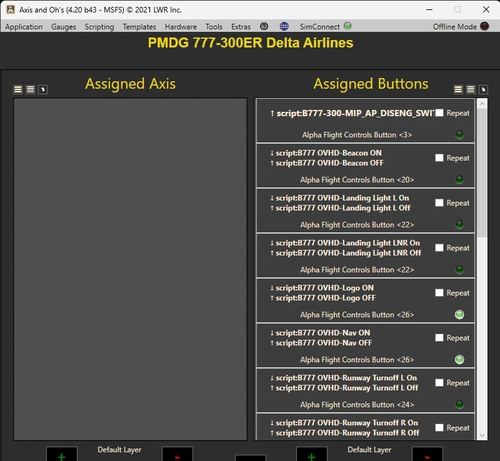
Task: Toggle Repeat checkbox for Landing Light L
Action: (x=439, y=203)
